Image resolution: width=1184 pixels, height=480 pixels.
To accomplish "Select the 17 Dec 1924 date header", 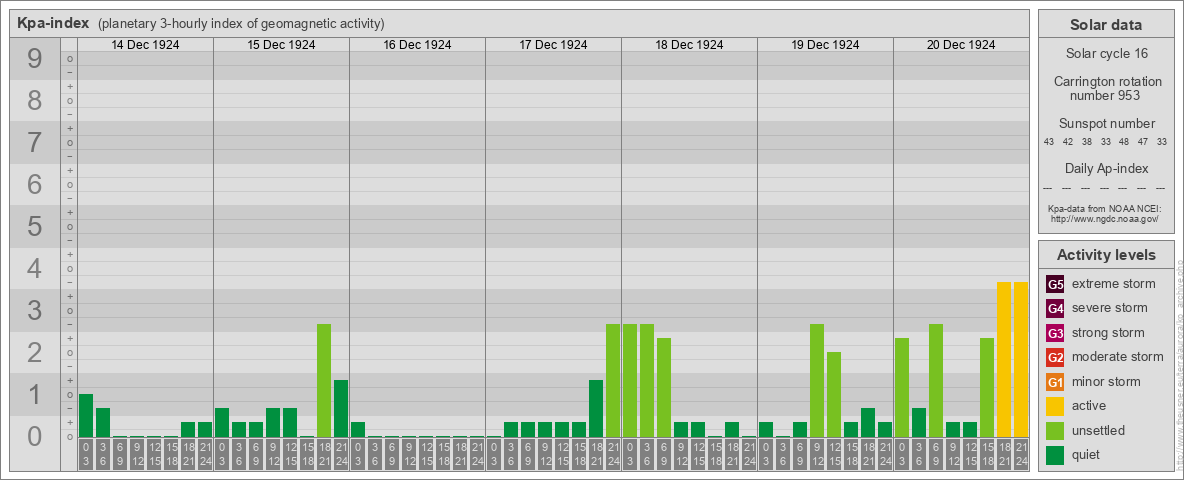I will [x=553, y=45].
